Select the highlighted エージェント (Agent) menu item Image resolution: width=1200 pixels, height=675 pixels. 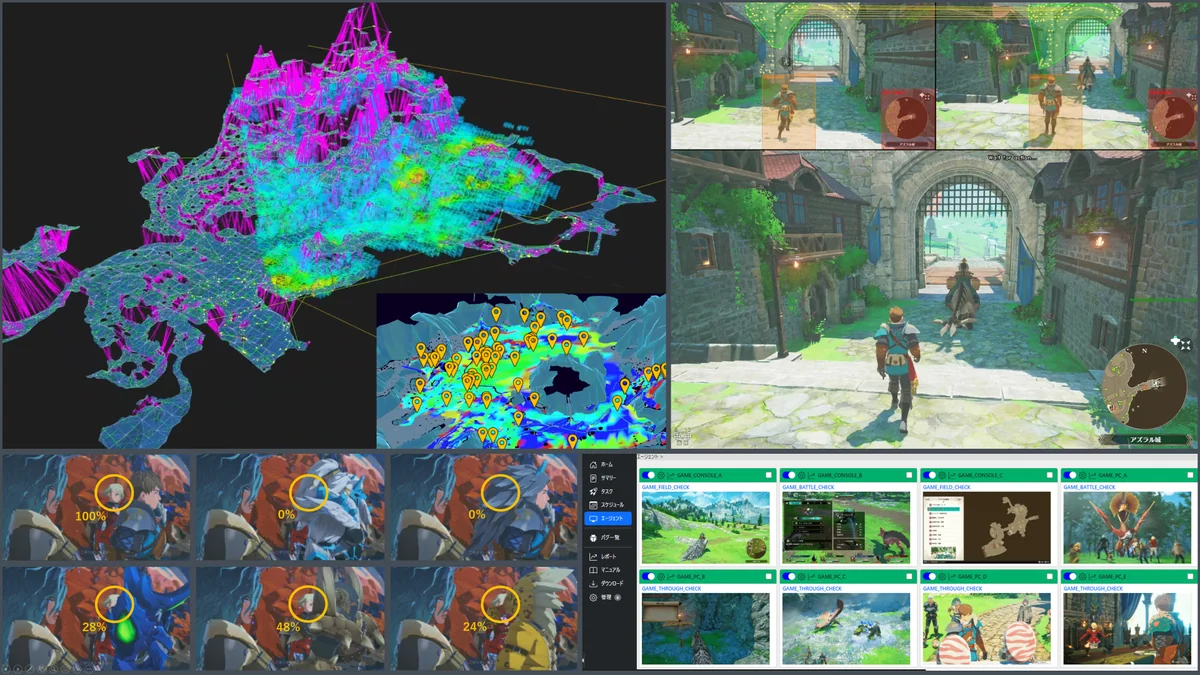607,518
